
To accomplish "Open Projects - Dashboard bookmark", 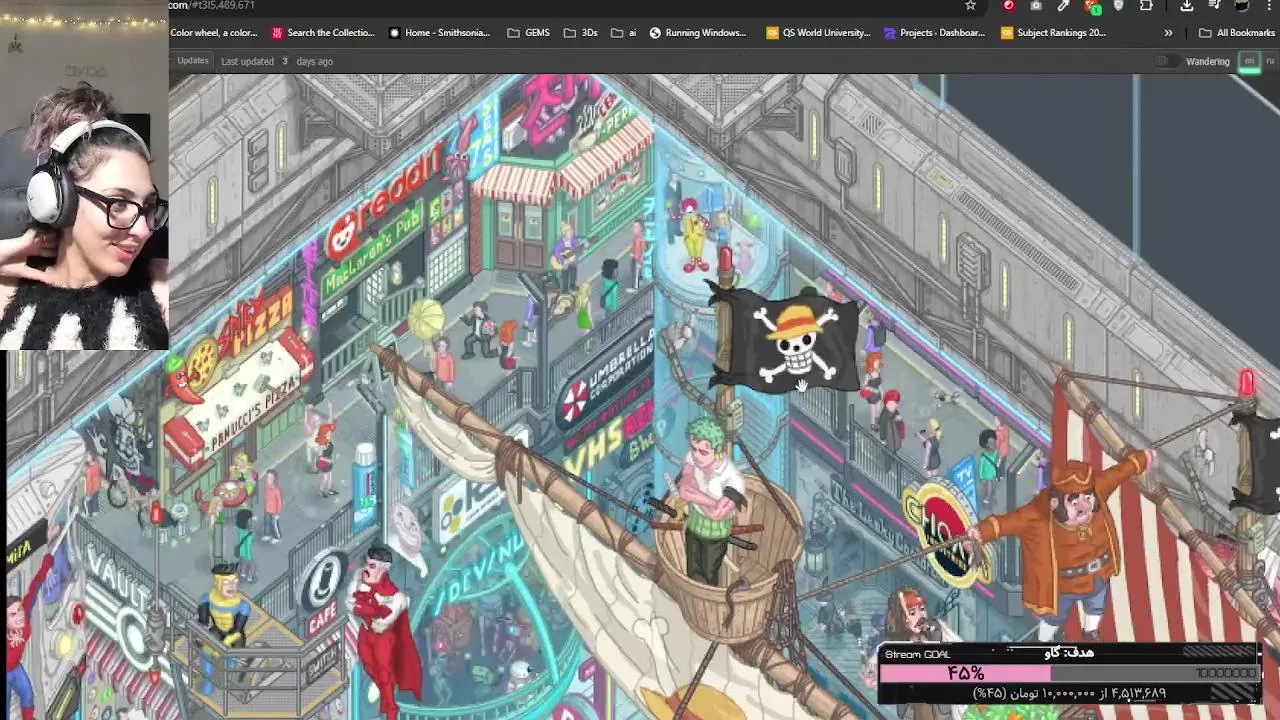I will 934,33.
